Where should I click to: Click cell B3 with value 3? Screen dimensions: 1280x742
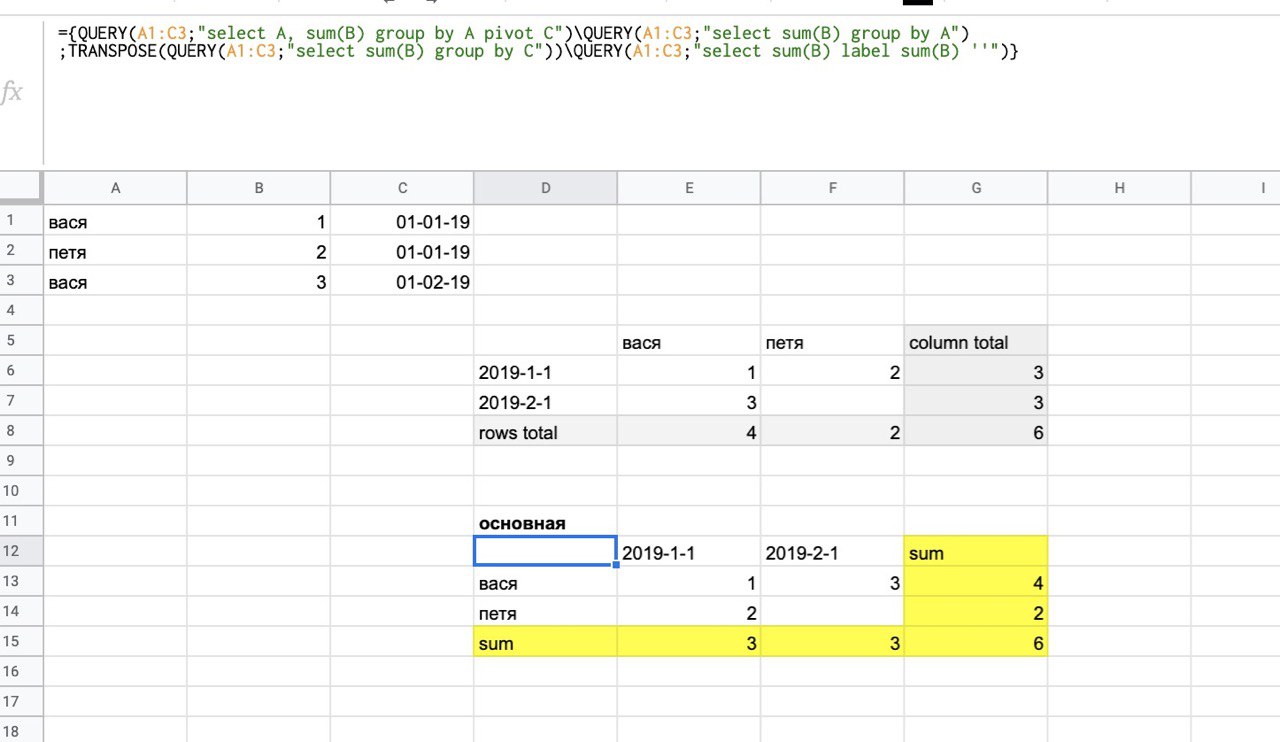259,281
